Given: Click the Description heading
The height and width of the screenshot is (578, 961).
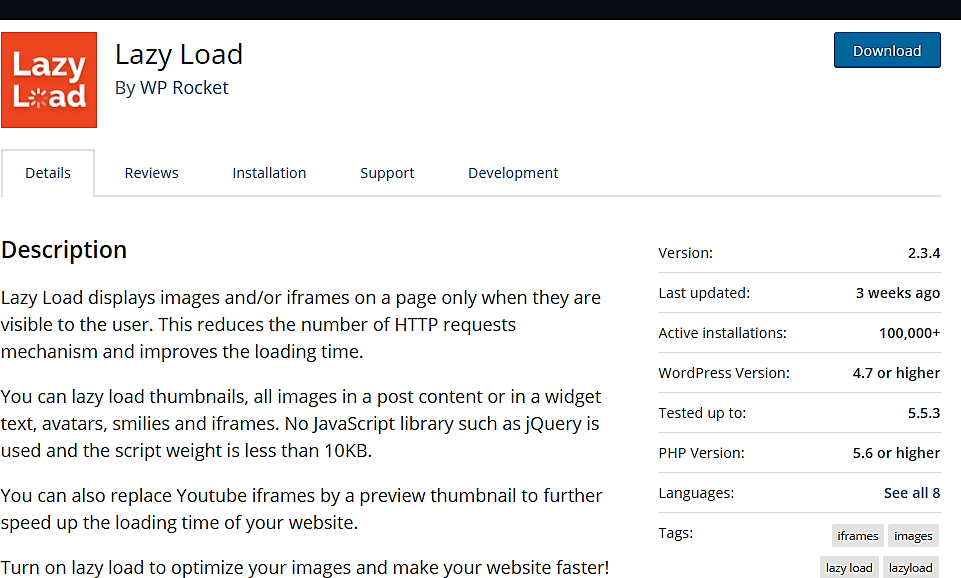Looking at the screenshot, I should coord(64,250).
